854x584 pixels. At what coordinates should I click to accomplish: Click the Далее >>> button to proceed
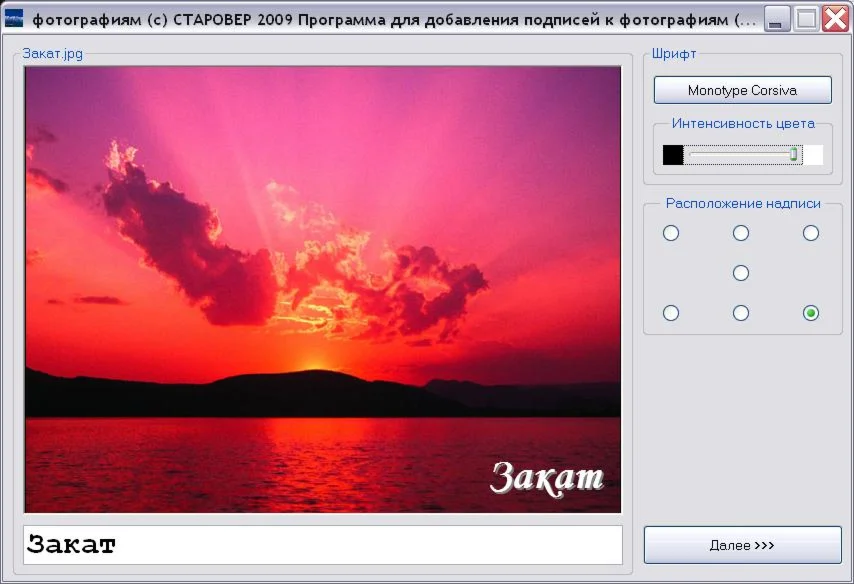tap(742, 545)
